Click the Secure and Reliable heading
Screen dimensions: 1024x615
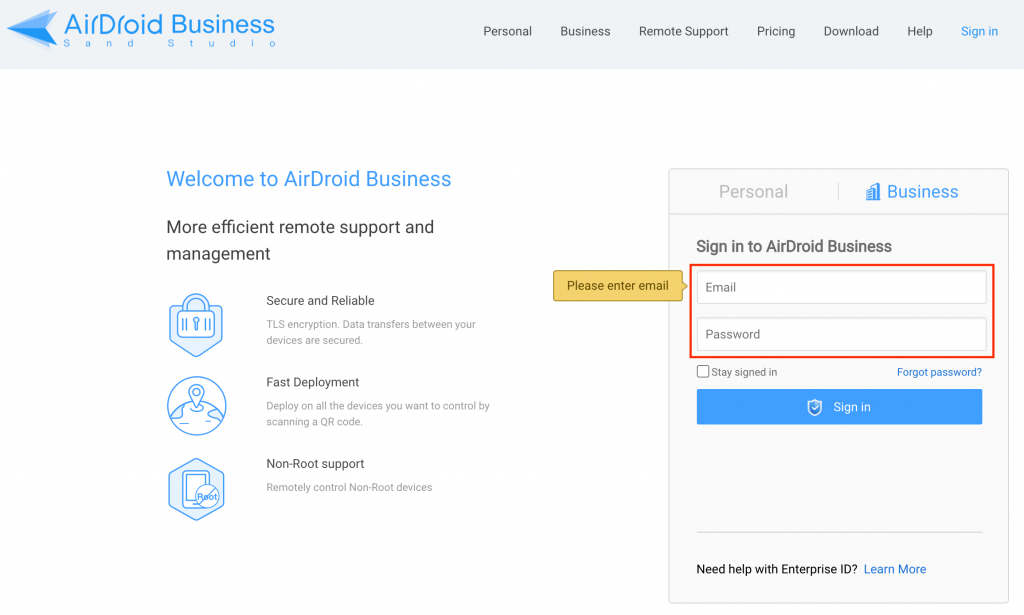320,301
